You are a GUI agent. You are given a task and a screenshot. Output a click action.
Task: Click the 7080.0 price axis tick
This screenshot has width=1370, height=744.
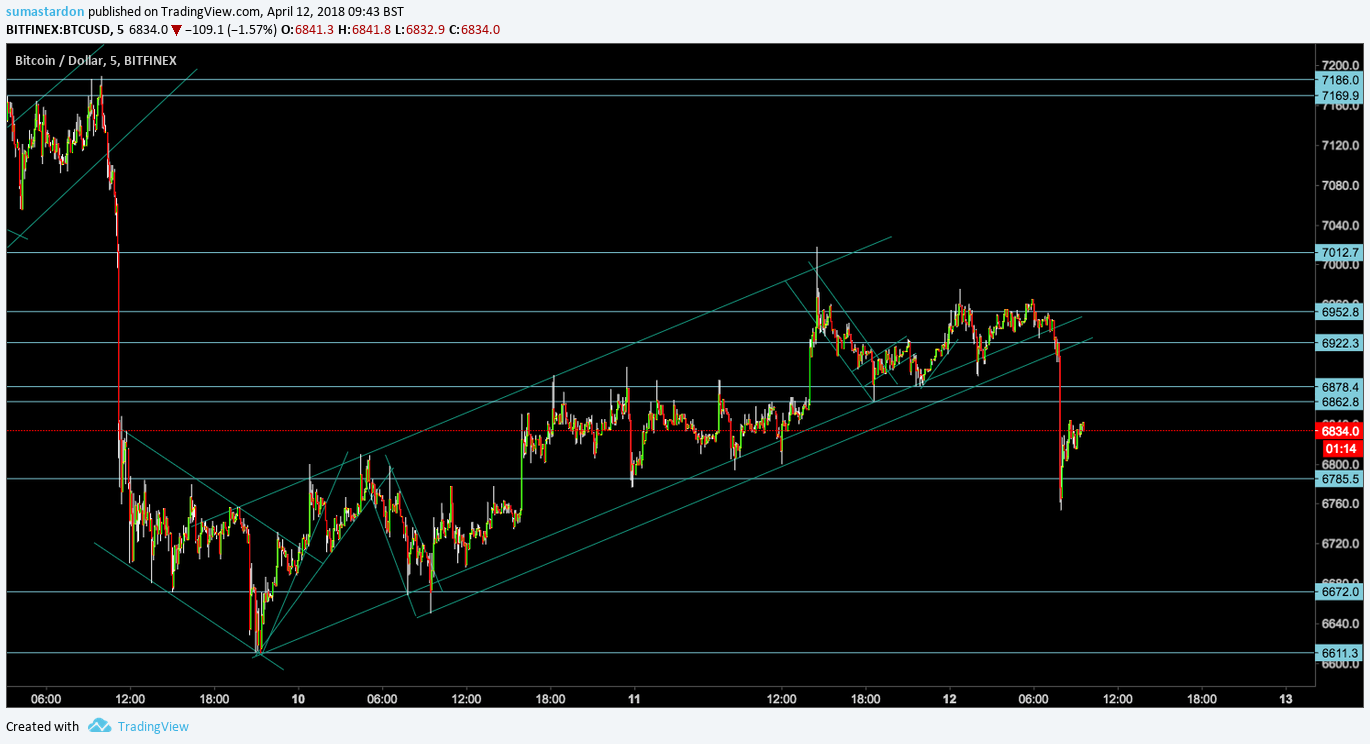pos(1340,185)
